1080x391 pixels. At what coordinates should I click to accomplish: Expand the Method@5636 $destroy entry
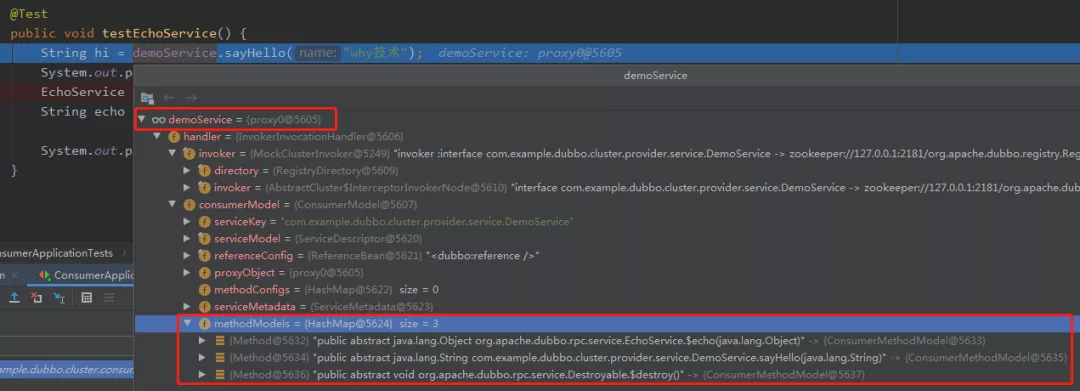[202, 374]
